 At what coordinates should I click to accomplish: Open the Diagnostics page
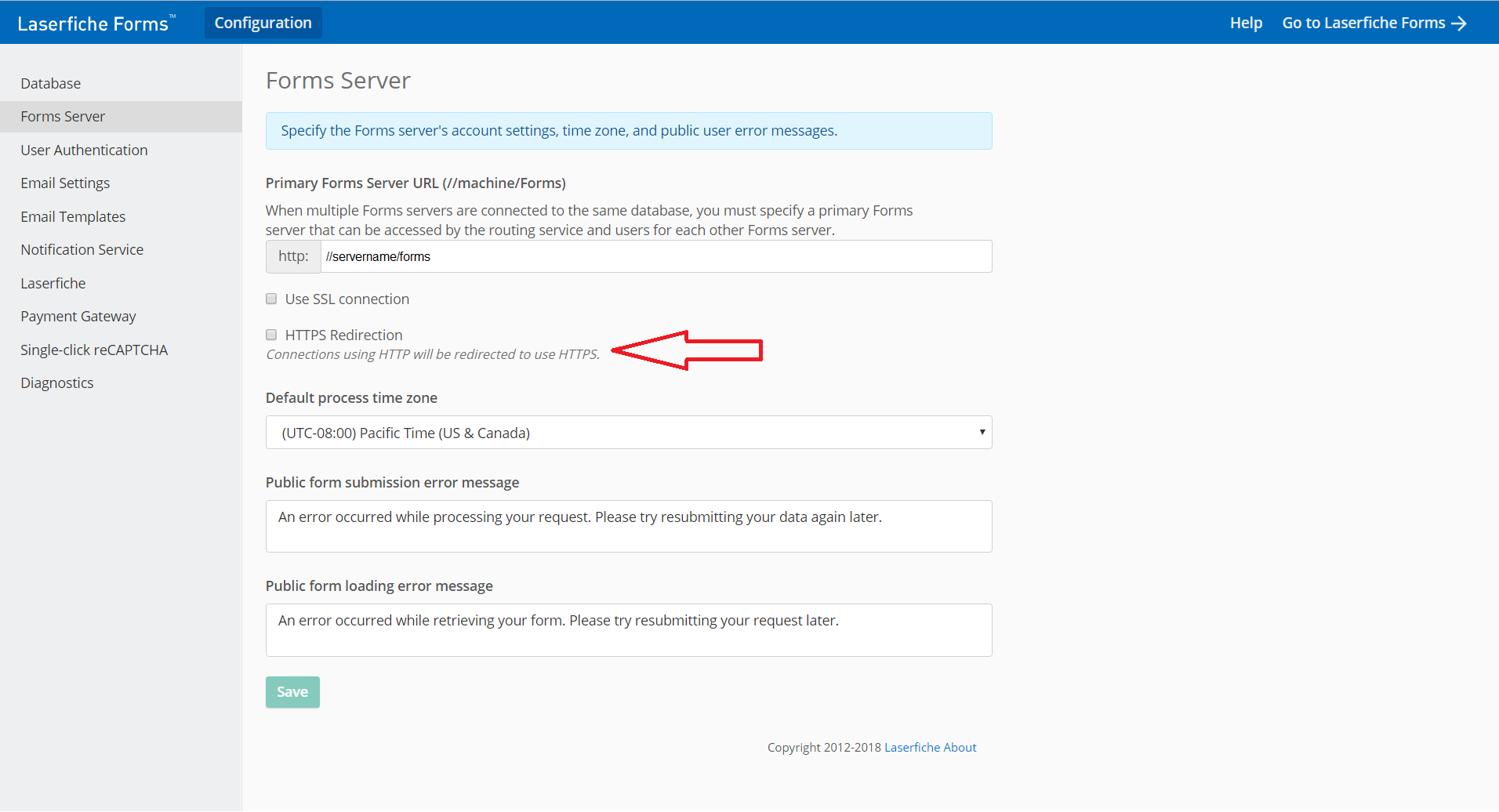coord(57,383)
